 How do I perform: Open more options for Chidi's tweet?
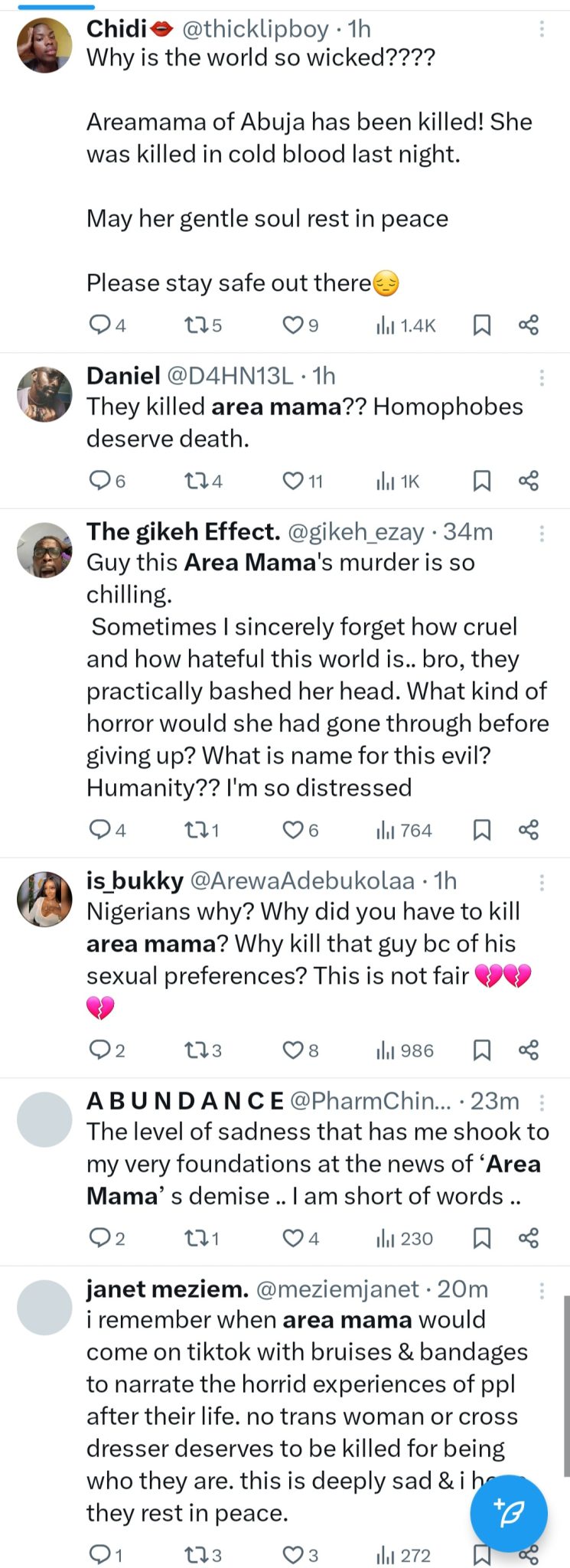coord(542,29)
